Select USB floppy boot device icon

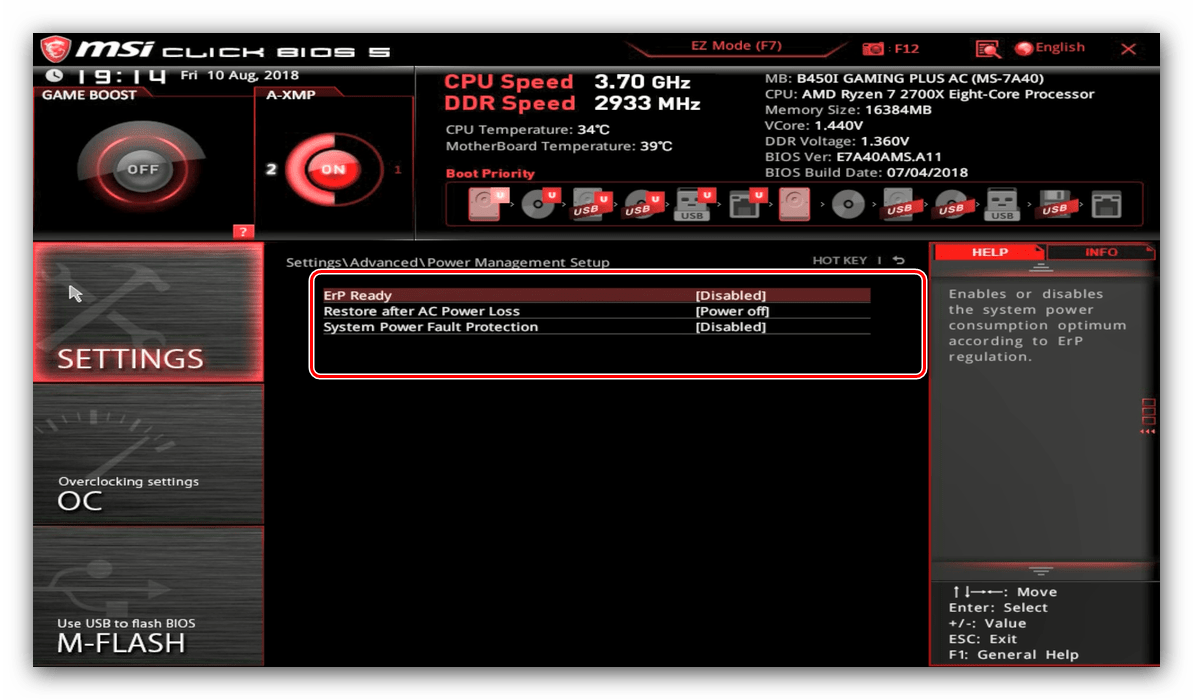click(x=1055, y=205)
